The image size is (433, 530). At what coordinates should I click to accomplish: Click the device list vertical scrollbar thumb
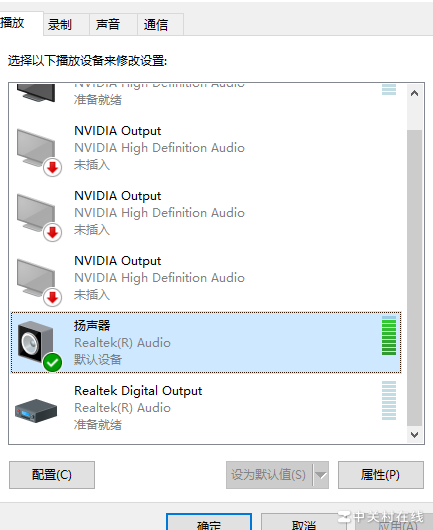click(x=414, y=278)
